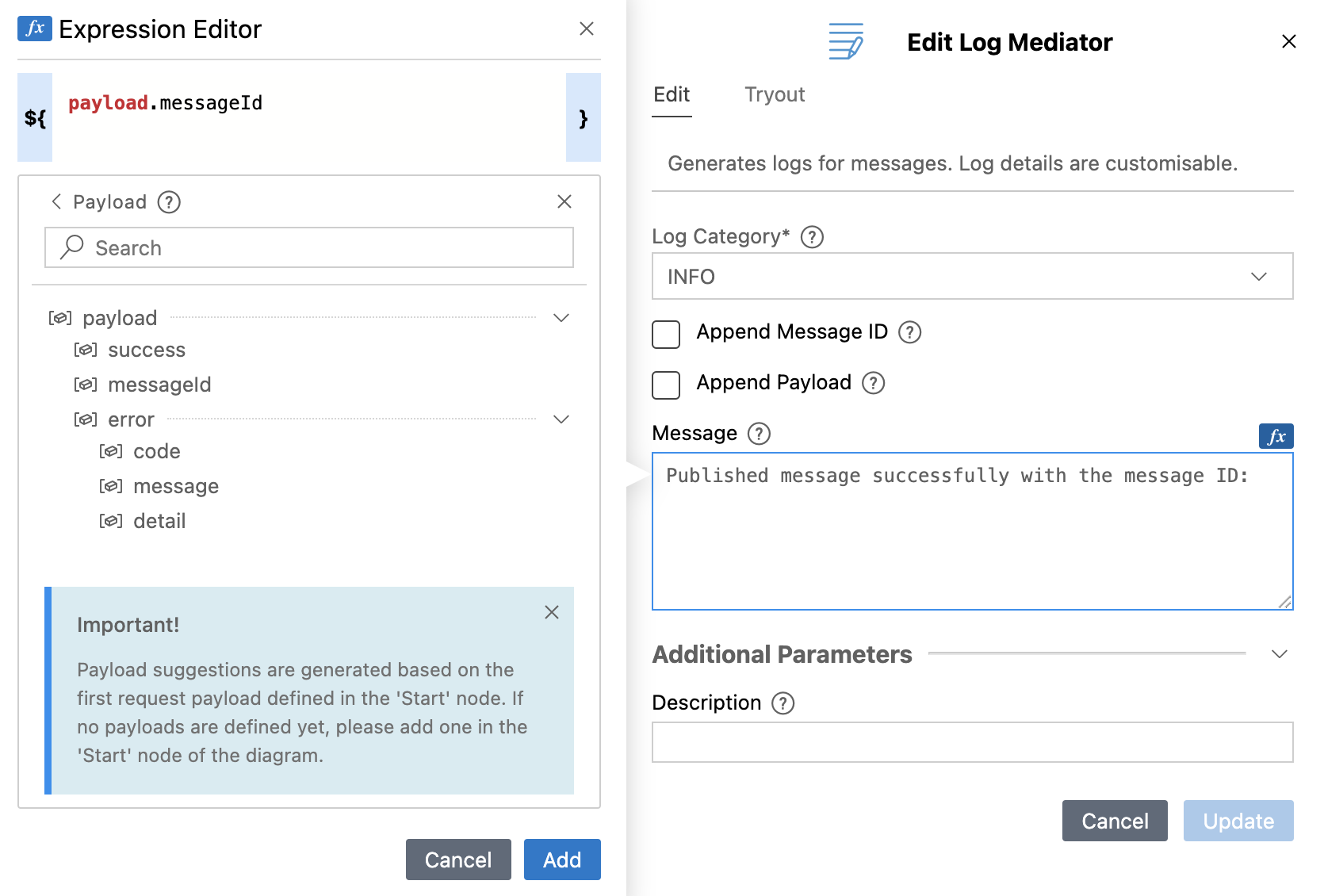Collapse the payload tree node
This screenshot has width=1324, height=896.
(561, 318)
